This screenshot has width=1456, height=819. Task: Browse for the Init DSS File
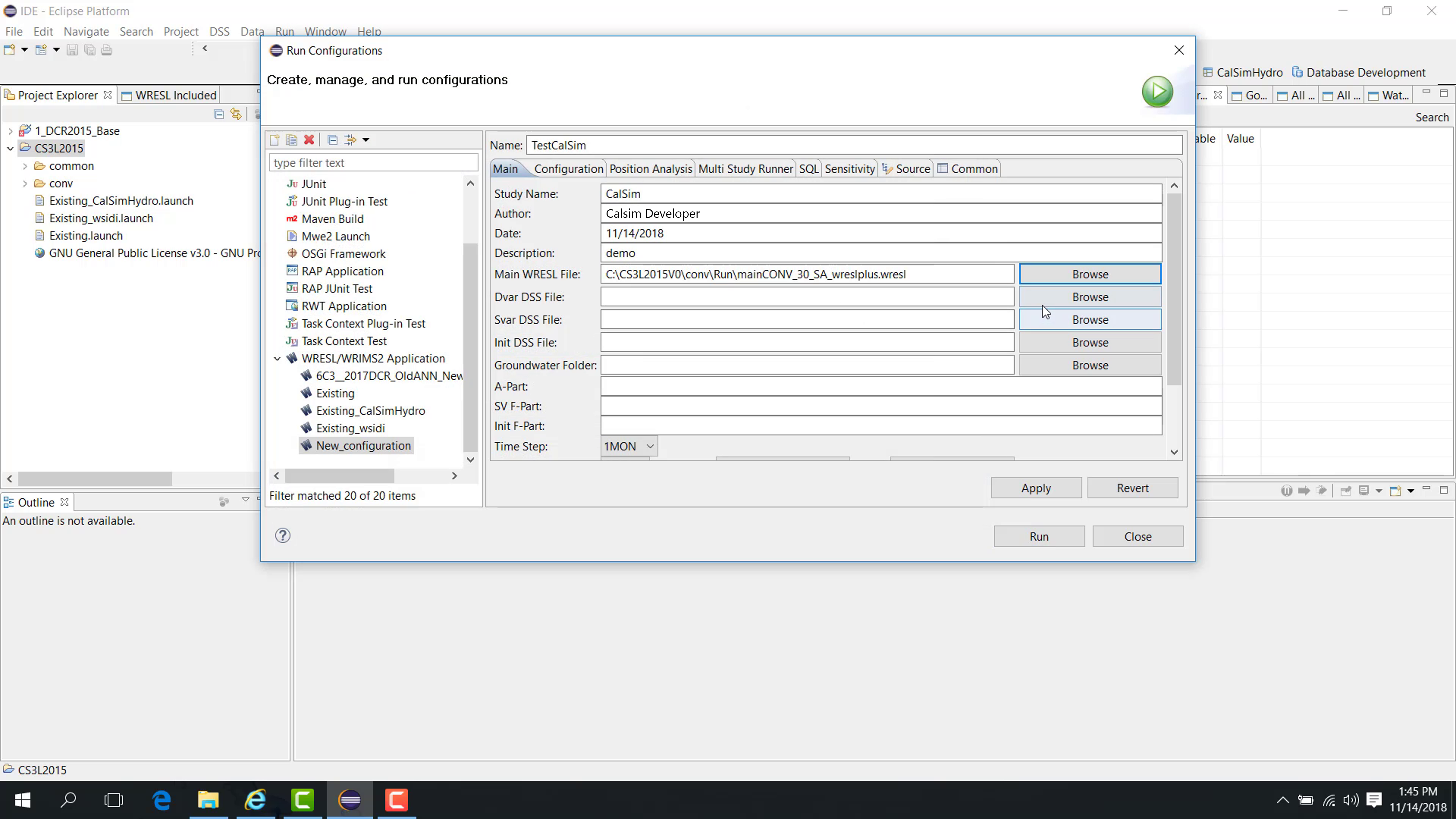coord(1090,342)
